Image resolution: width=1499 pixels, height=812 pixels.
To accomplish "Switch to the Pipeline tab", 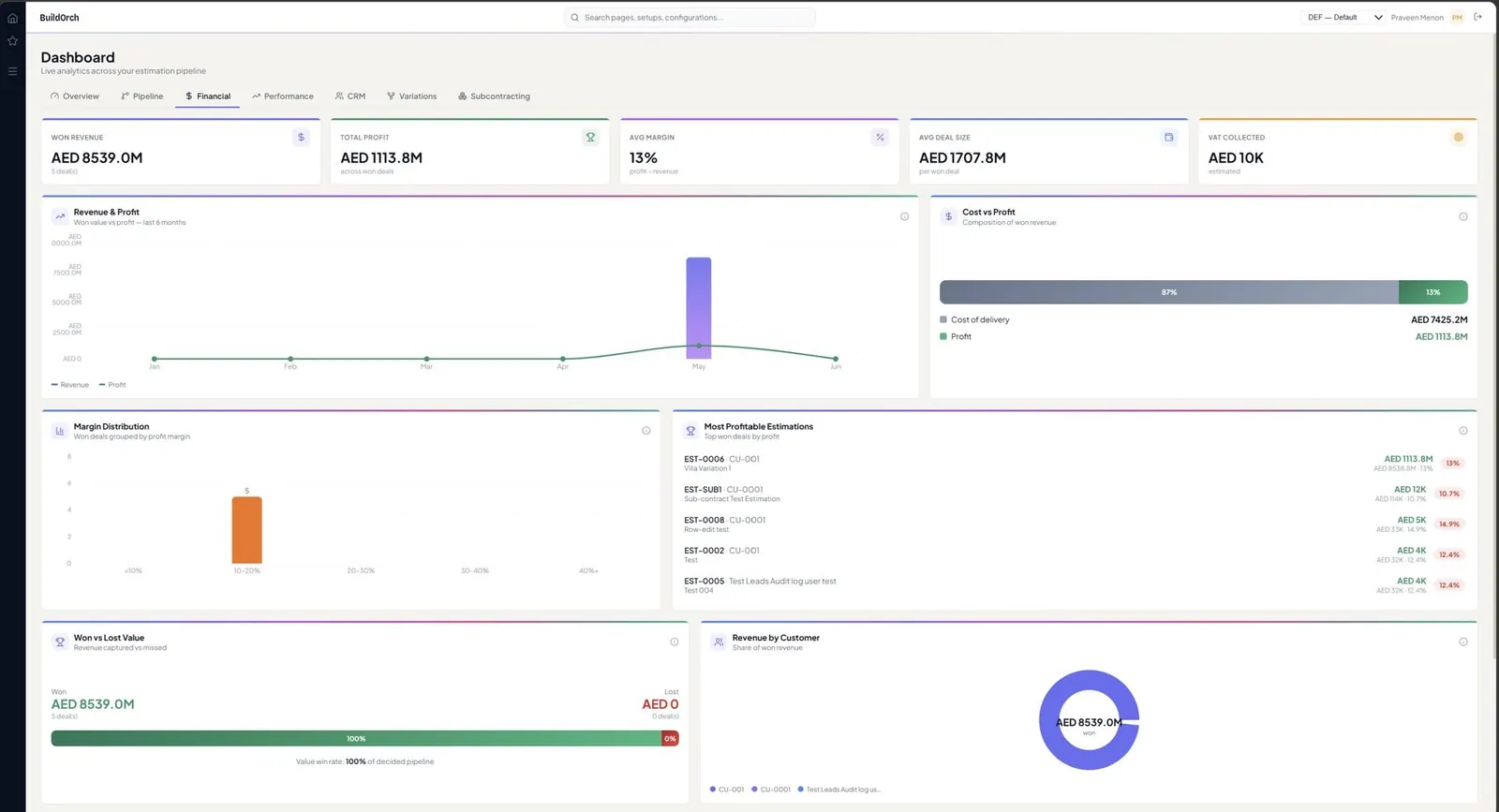I will (x=142, y=96).
